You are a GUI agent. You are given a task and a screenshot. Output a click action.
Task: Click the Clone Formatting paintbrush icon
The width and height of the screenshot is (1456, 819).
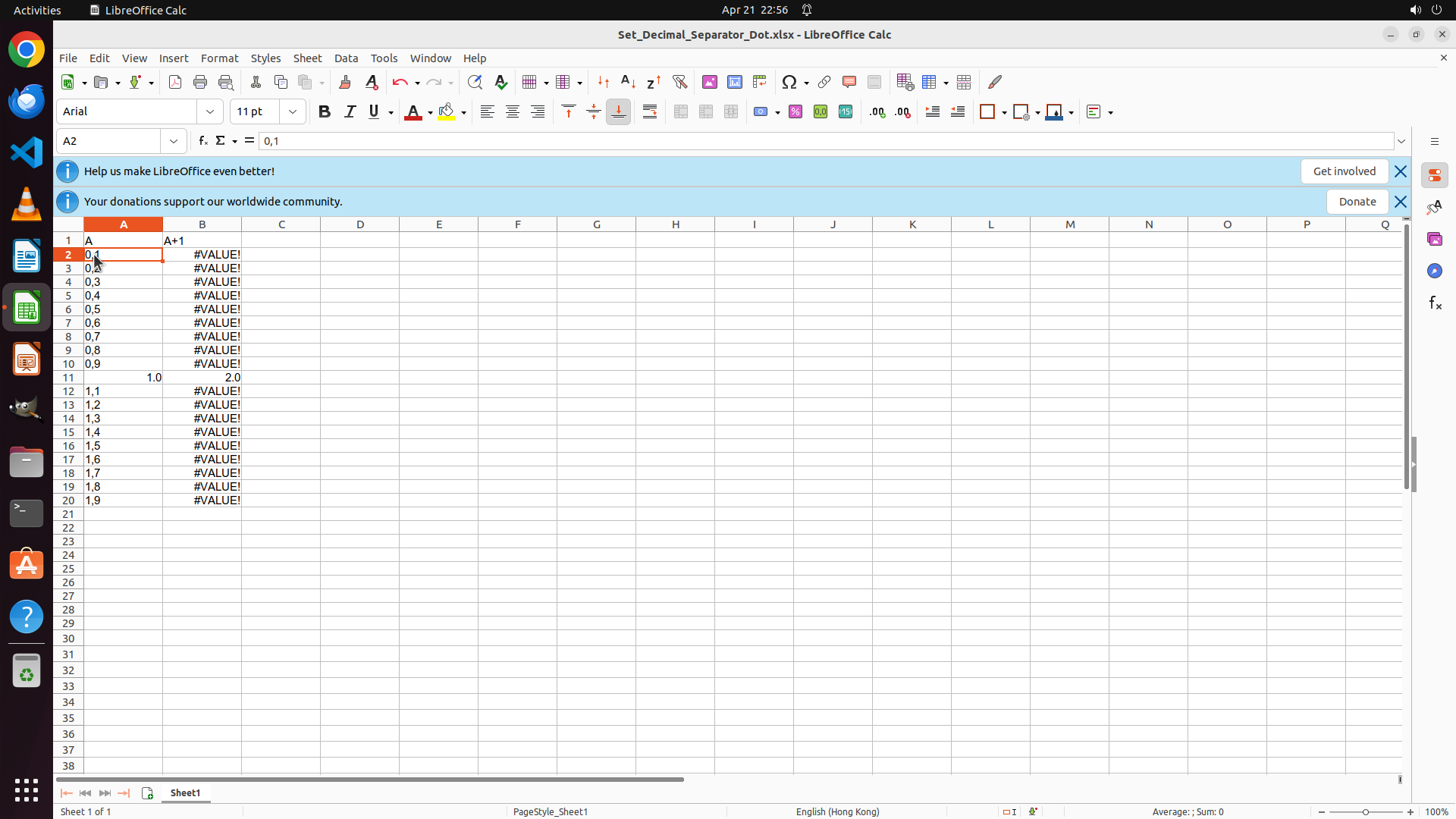point(345,82)
